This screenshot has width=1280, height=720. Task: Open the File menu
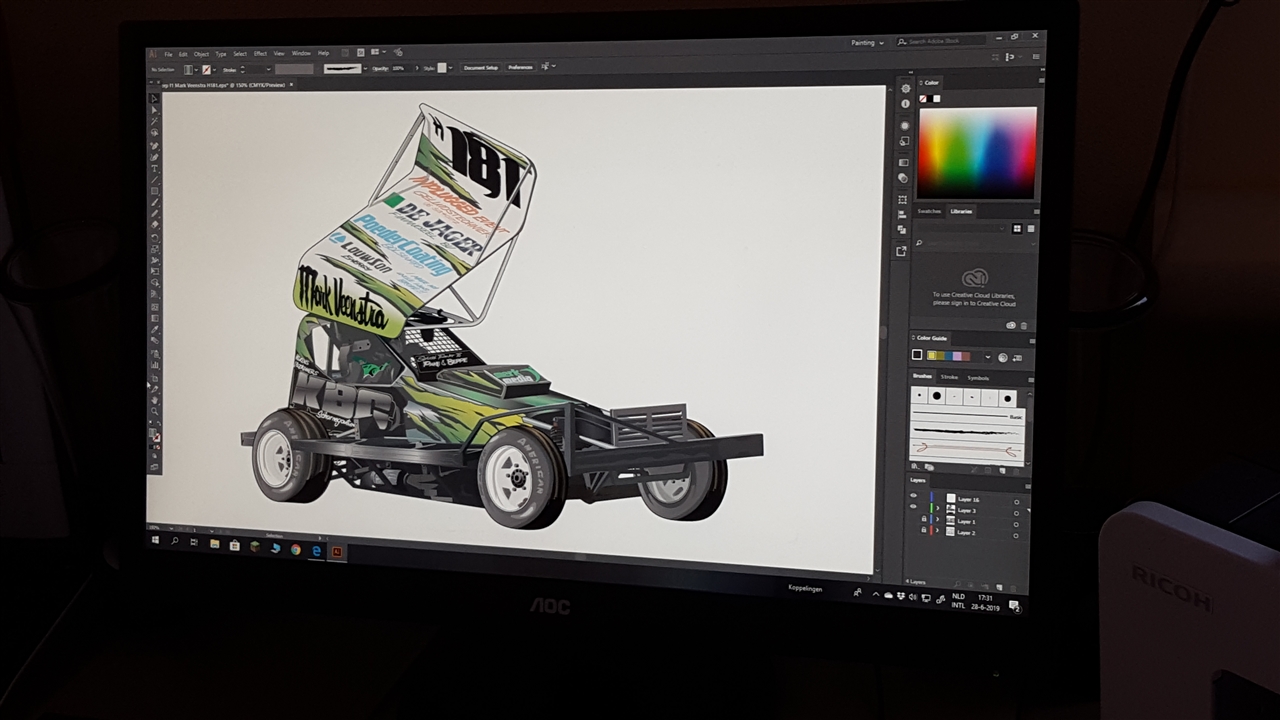pyautogui.click(x=168, y=54)
